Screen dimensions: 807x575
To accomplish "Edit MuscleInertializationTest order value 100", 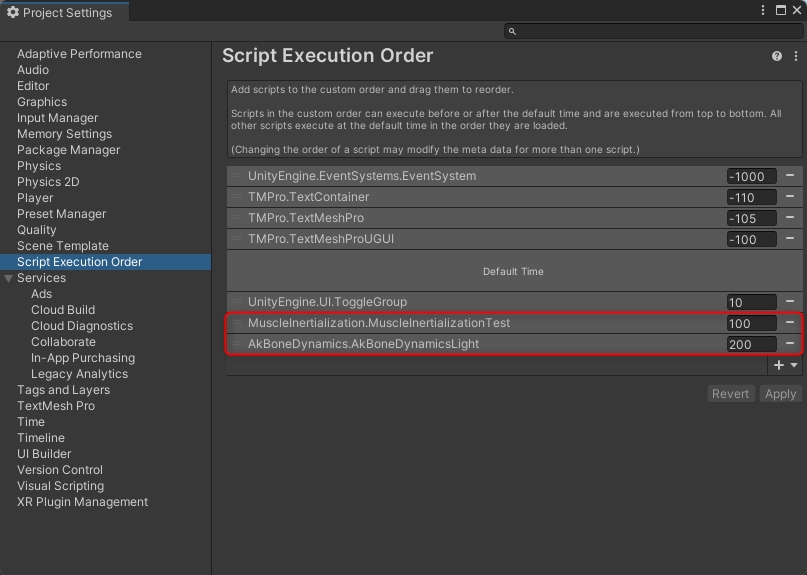I will tap(751, 324).
